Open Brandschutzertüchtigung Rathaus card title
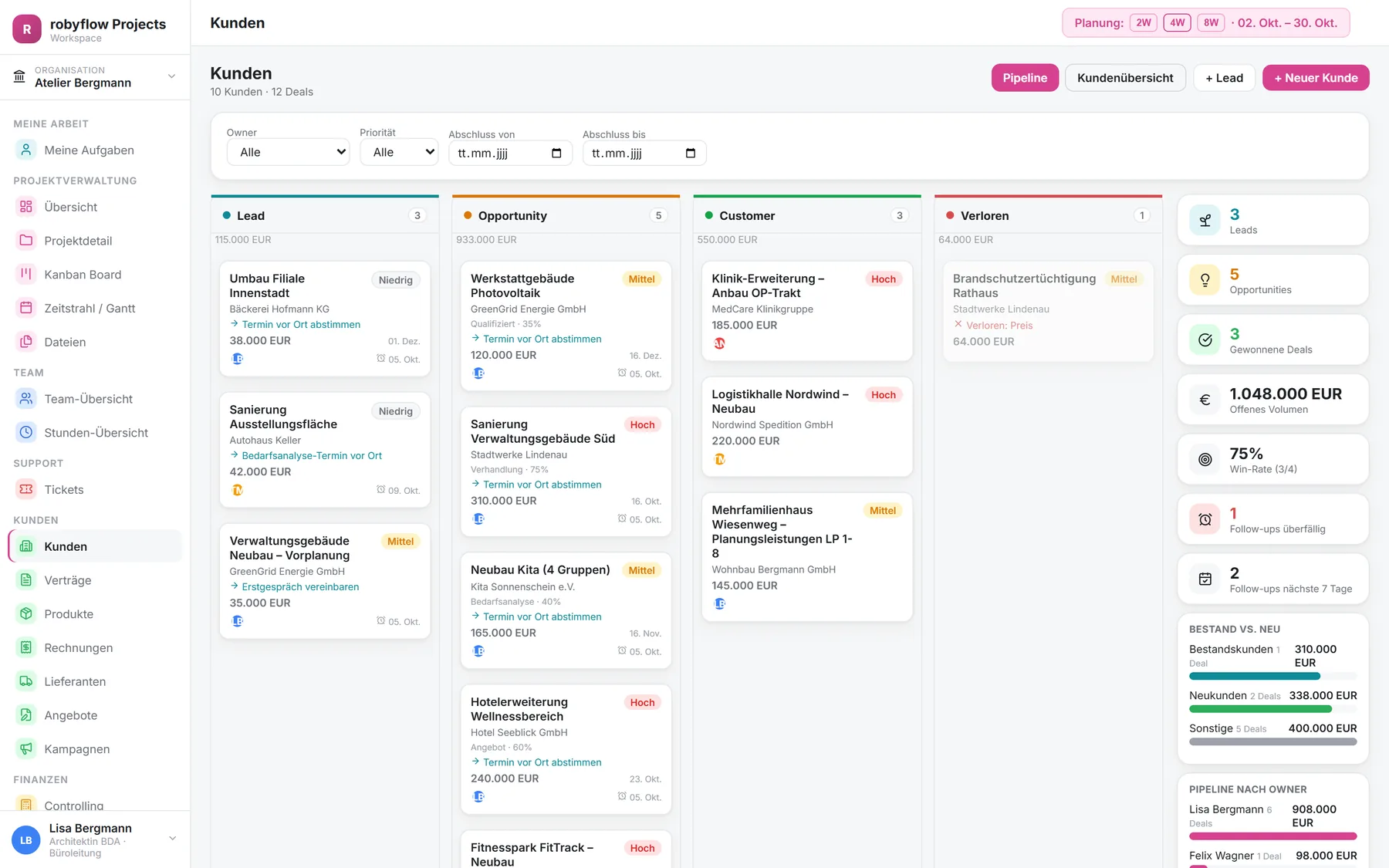Screen dimensions: 1389x868 (x=1024, y=285)
